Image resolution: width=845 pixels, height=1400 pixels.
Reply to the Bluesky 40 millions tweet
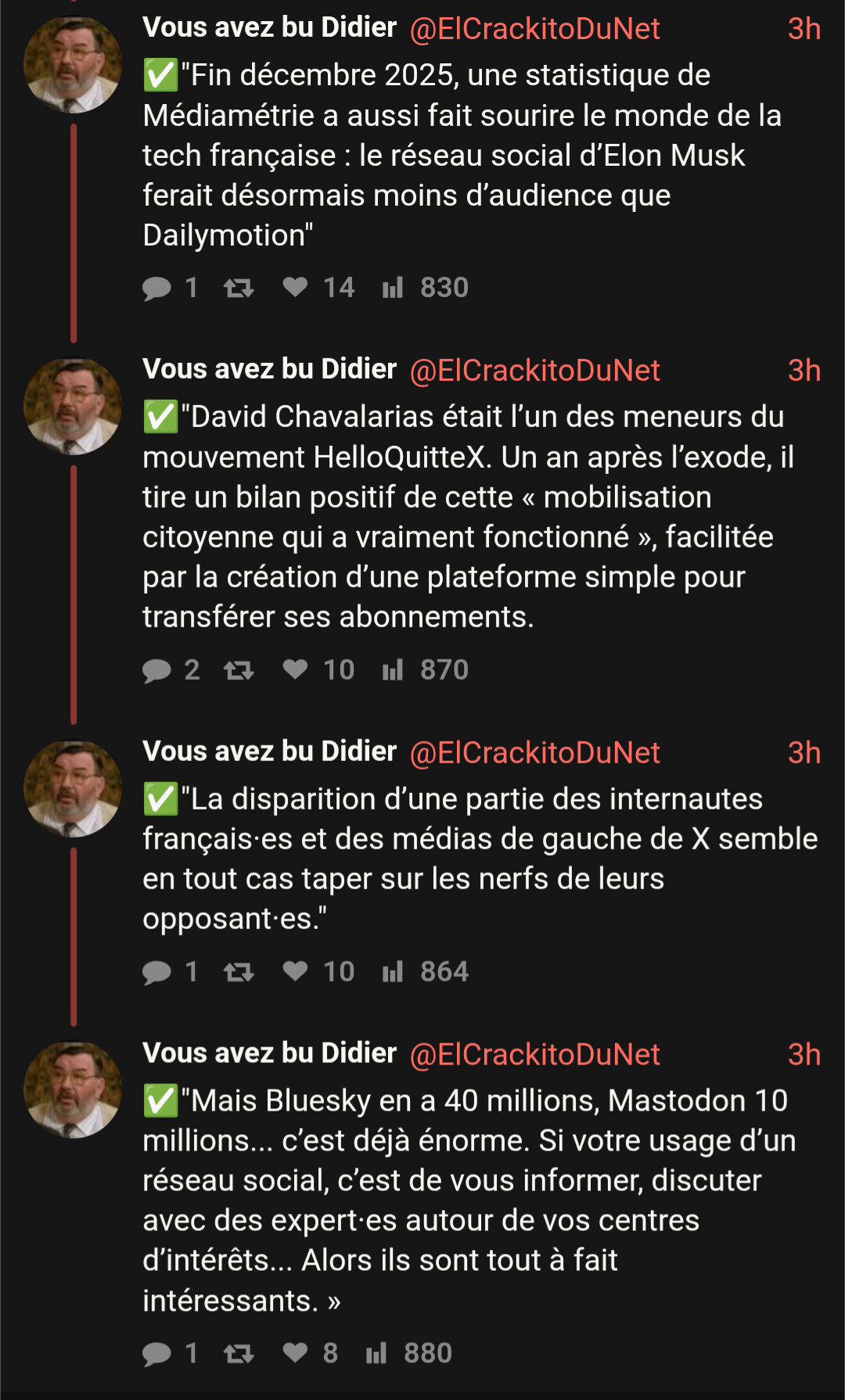point(156,1355)
